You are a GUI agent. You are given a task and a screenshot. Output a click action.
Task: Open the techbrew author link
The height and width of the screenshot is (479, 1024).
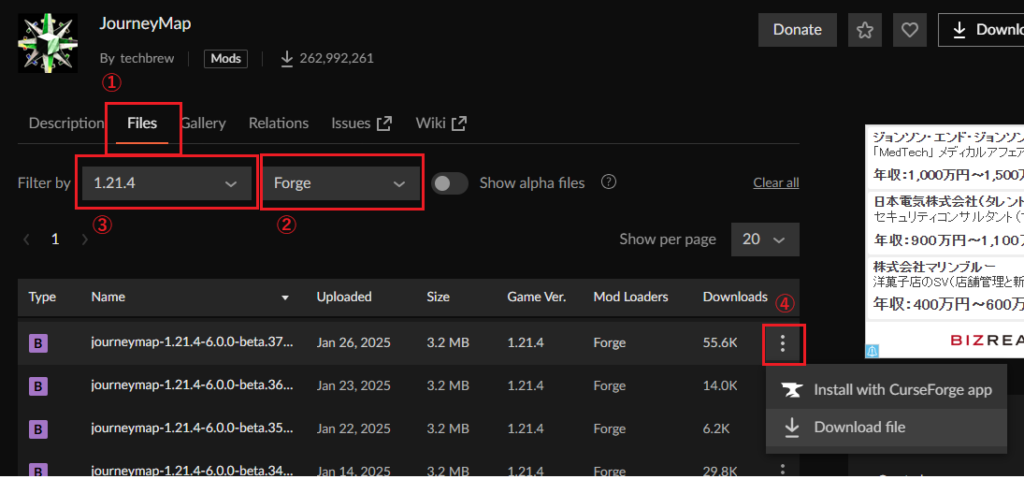pyautogui.click(x=147, y=58)
